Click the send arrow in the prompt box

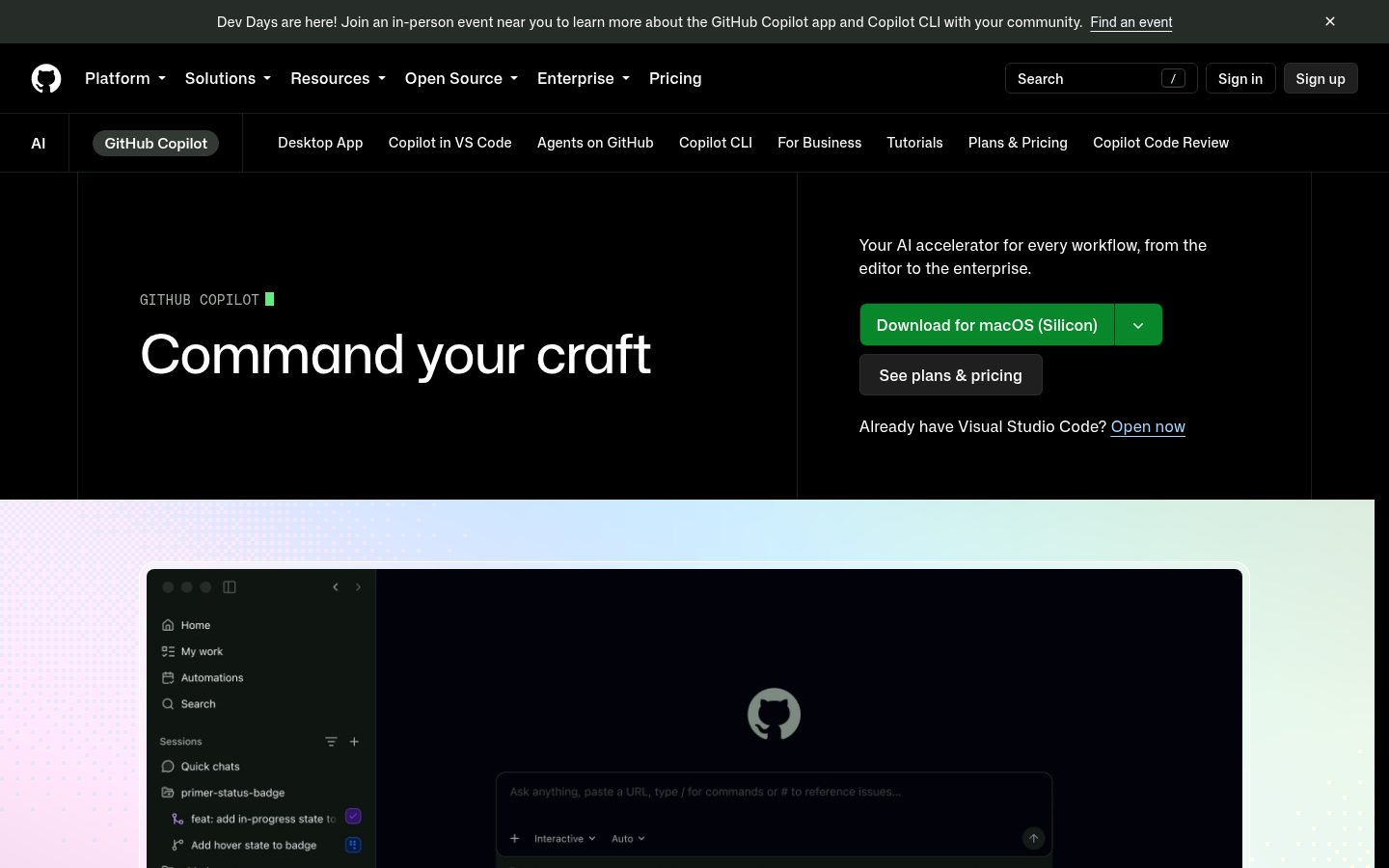(x=1033, y=838)
